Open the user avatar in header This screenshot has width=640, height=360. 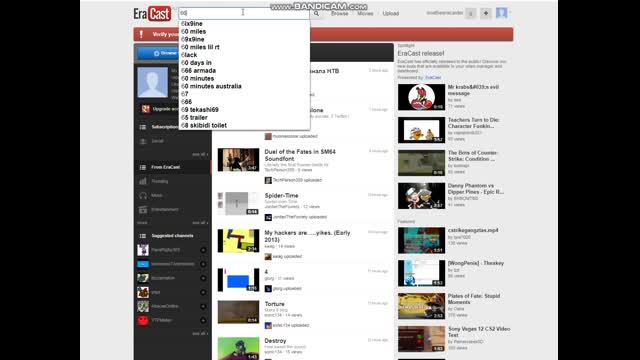point(502,13)
